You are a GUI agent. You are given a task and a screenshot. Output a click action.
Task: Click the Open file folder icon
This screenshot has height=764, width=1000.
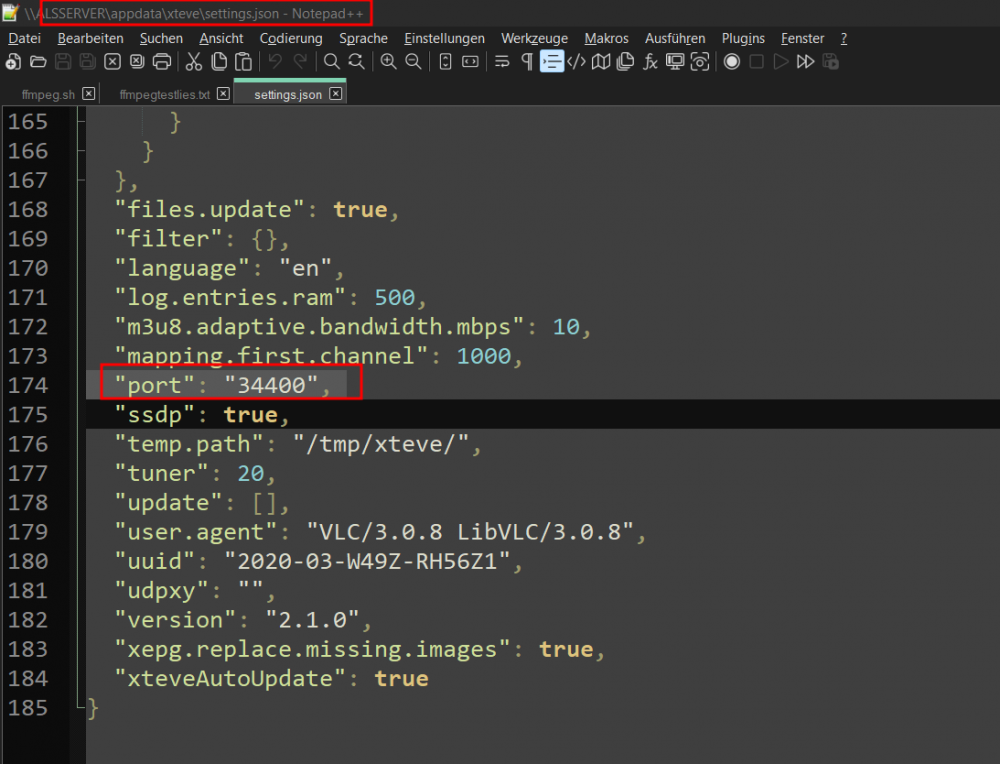[x=38, y=62]
